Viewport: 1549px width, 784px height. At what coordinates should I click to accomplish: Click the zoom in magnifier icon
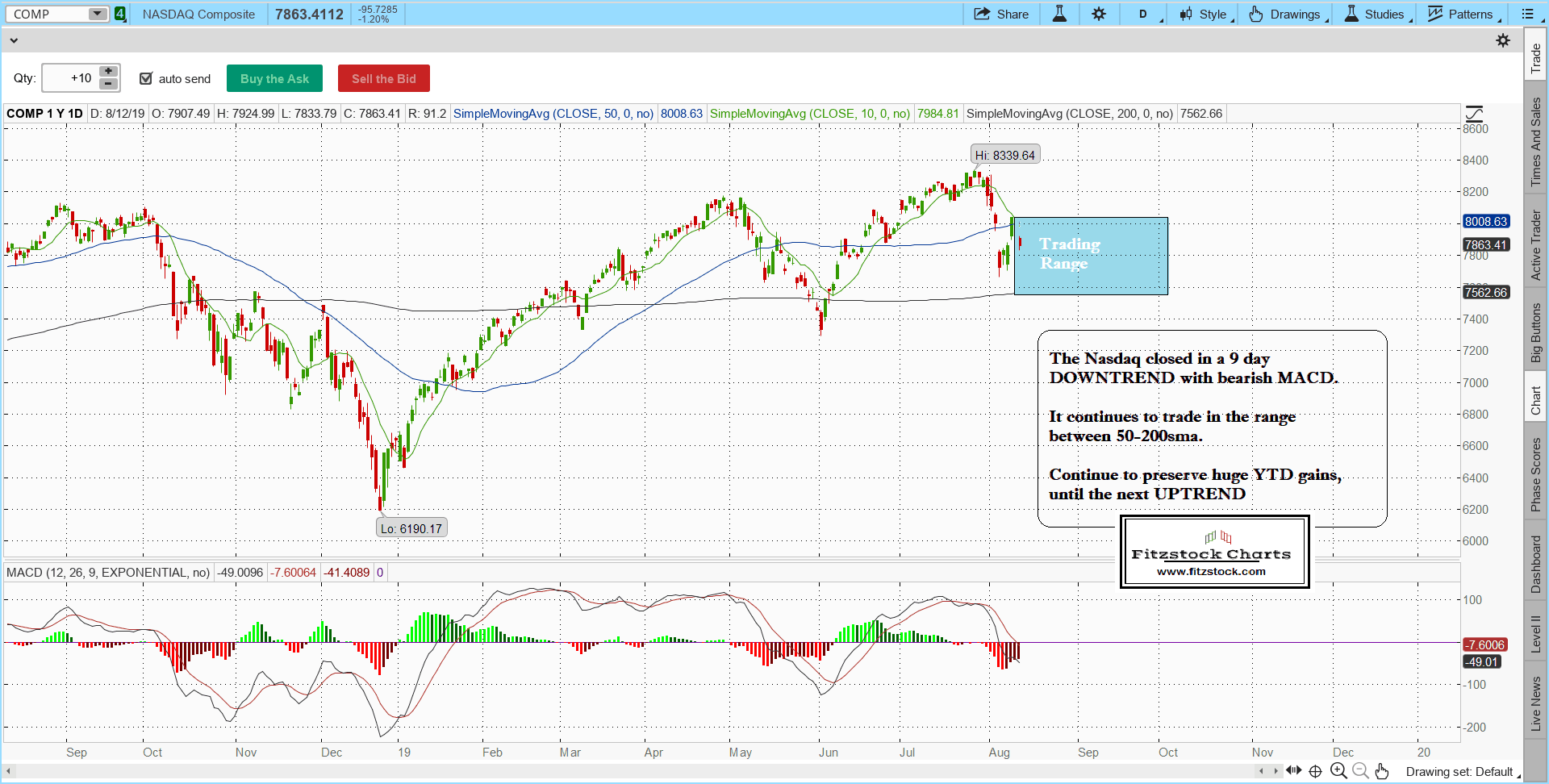point(1338,771)
